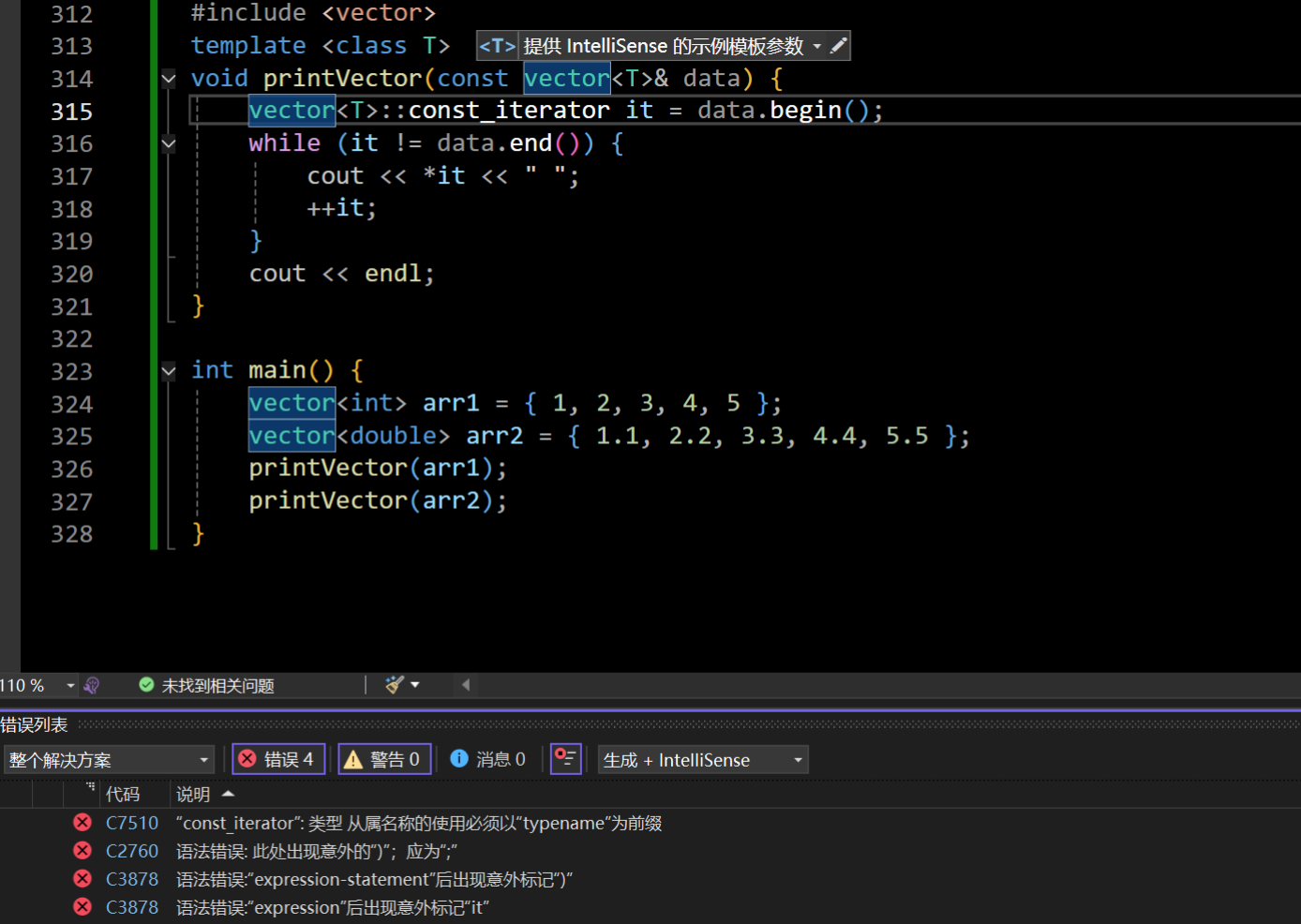Click the '未找到相关问题' status text
1301x924 pixels.
[x=218, y=686]
